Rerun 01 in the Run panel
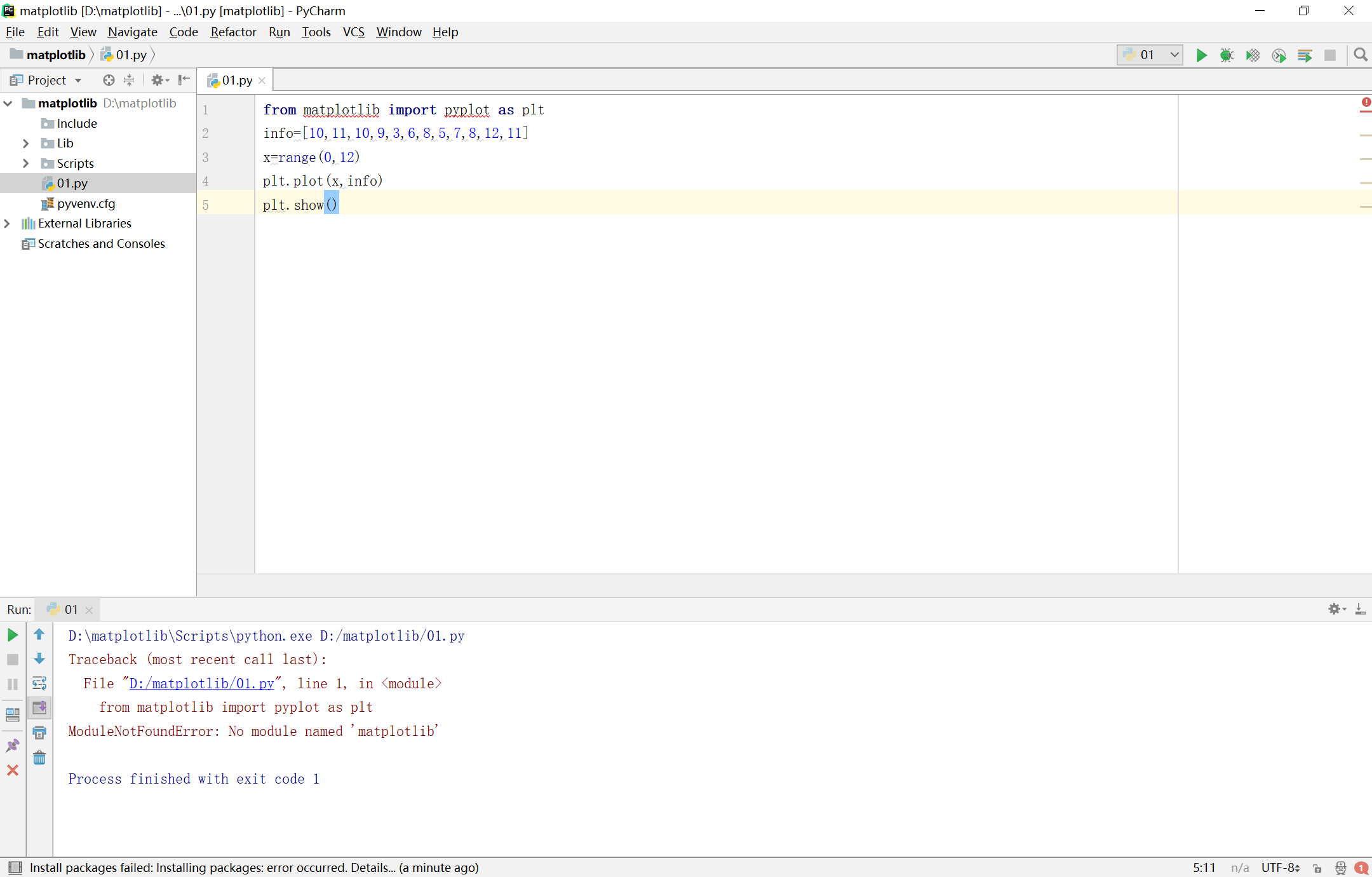1372x877 pixels. pyautogui.click(x=12, y=635)
